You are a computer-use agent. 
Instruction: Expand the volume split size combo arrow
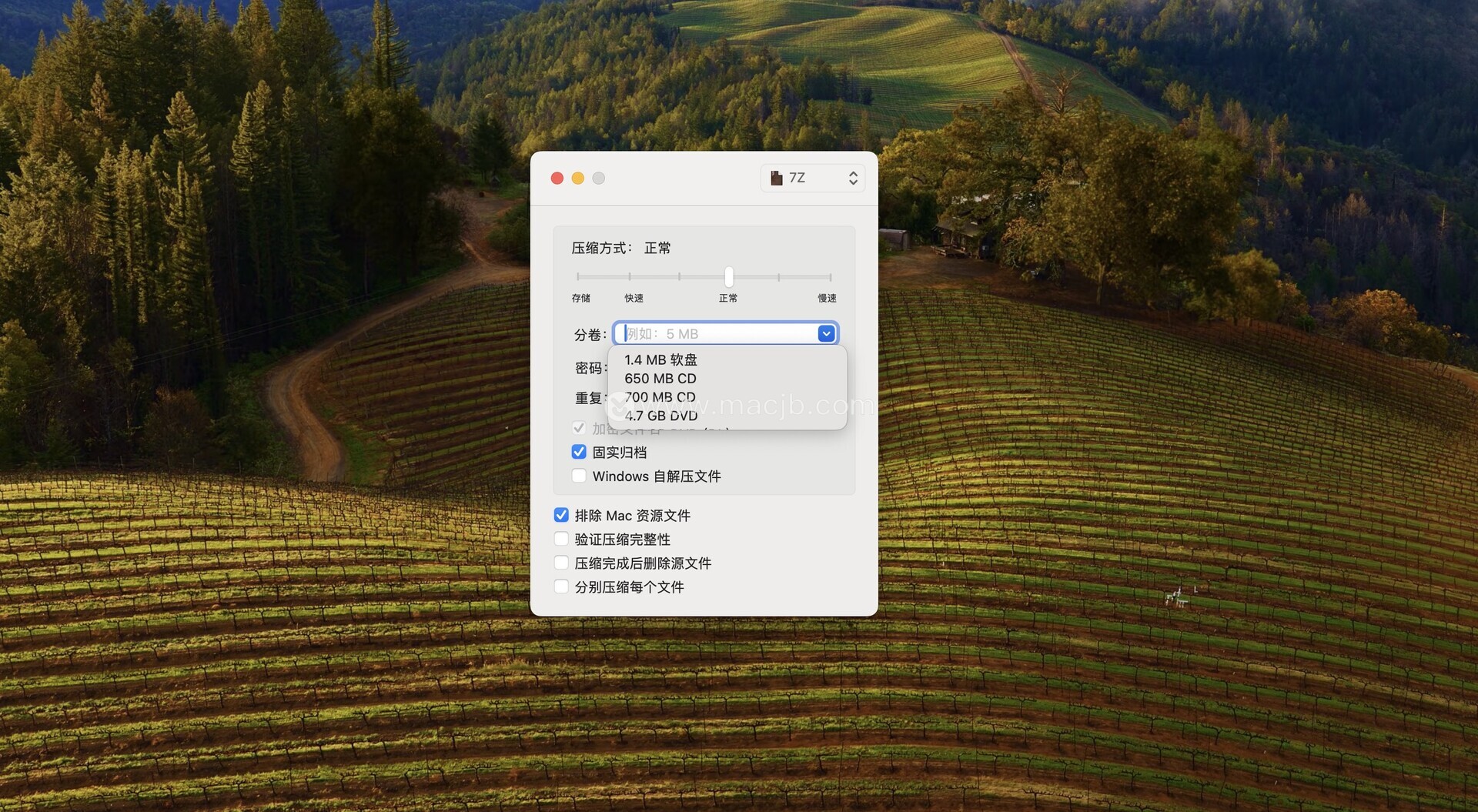[826, 333]
